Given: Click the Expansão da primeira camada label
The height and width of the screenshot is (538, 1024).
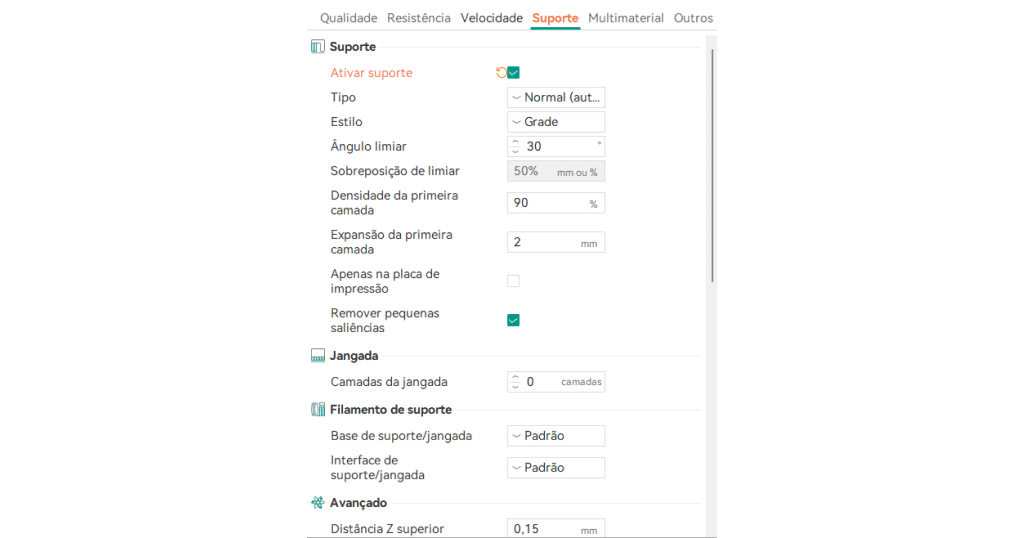Looking at the screenshot, I should (391, 242).
